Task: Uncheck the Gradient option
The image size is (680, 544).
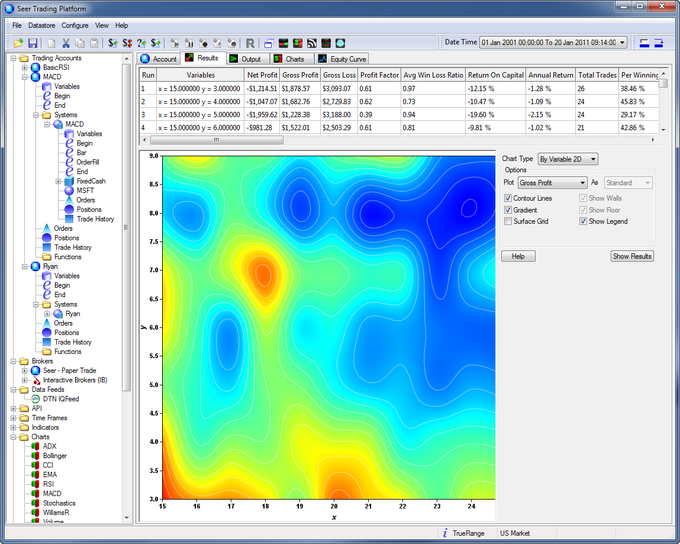Action: (x=509, y=210)
